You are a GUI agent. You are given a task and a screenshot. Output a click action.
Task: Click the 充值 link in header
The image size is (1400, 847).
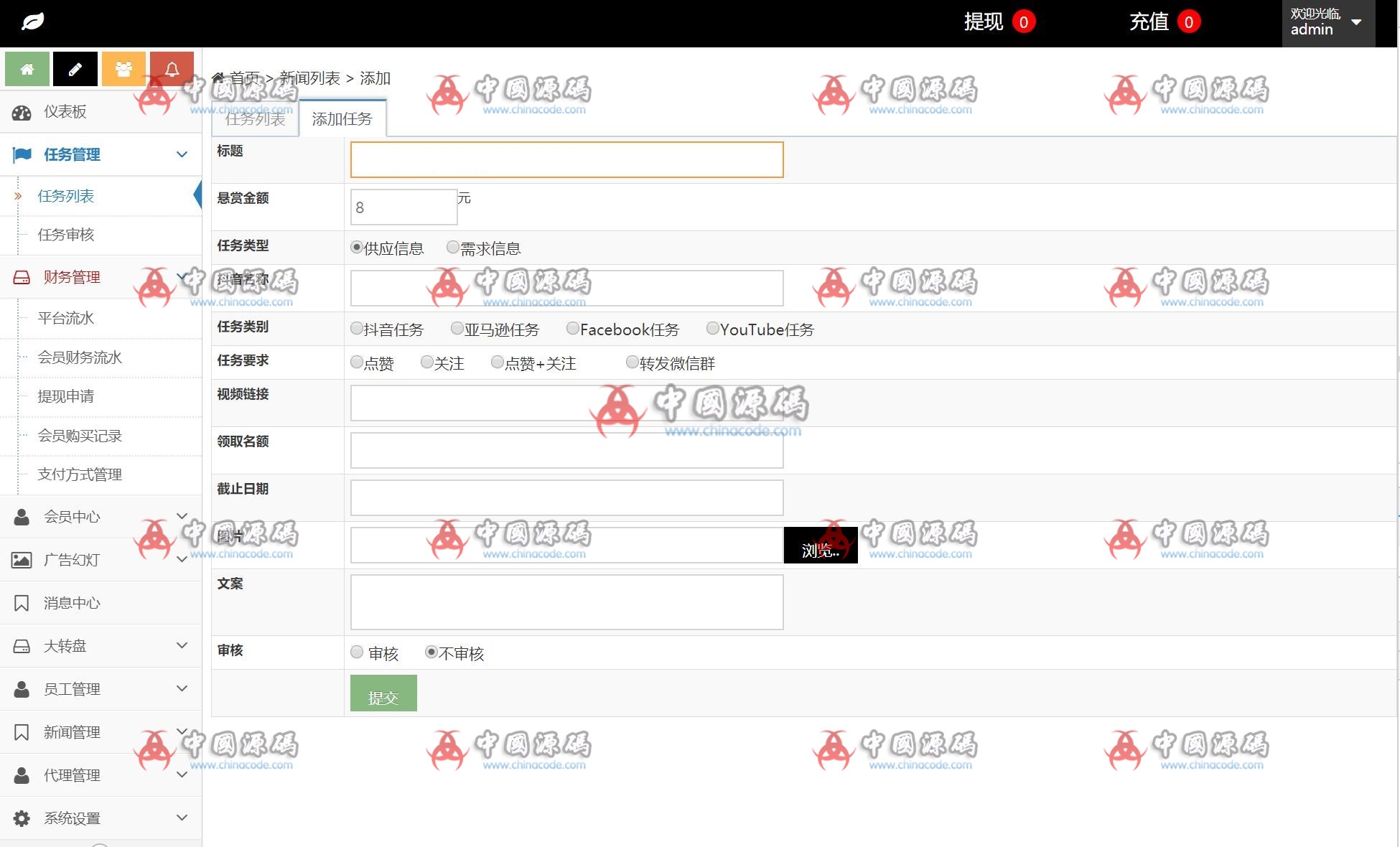[1149, 22]
